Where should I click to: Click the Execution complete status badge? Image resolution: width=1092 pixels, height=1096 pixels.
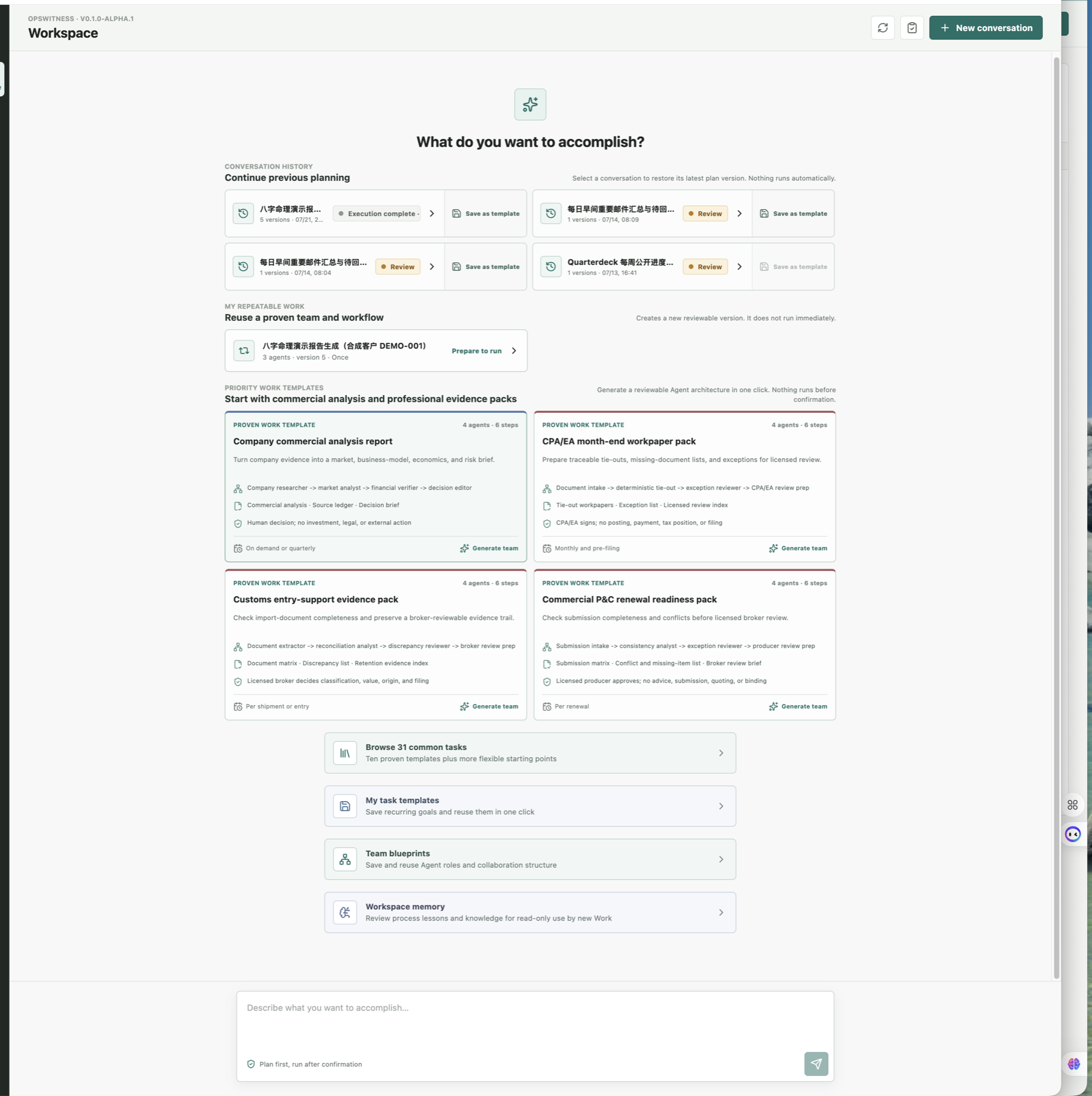[x=376, y=214]
